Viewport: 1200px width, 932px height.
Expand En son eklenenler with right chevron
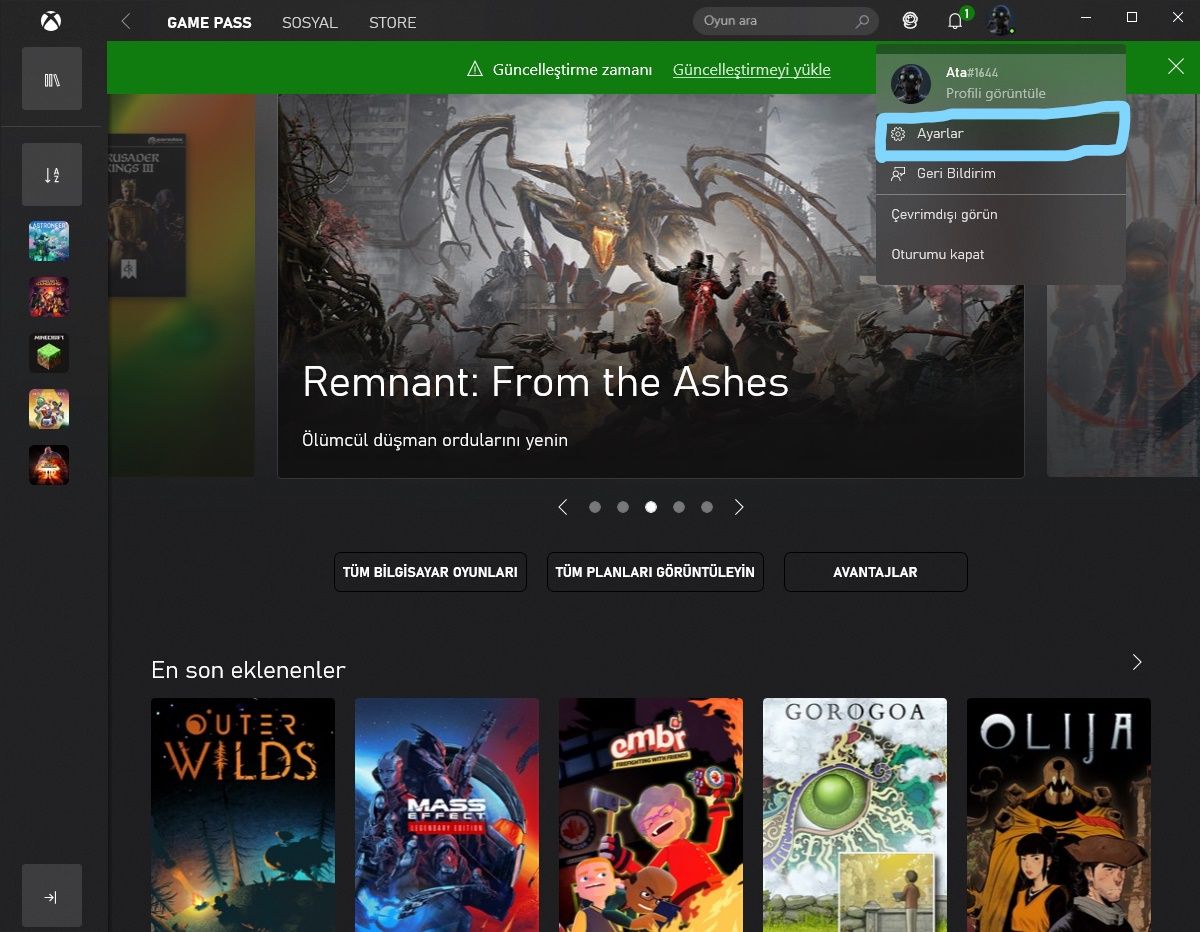(1136, 662)
